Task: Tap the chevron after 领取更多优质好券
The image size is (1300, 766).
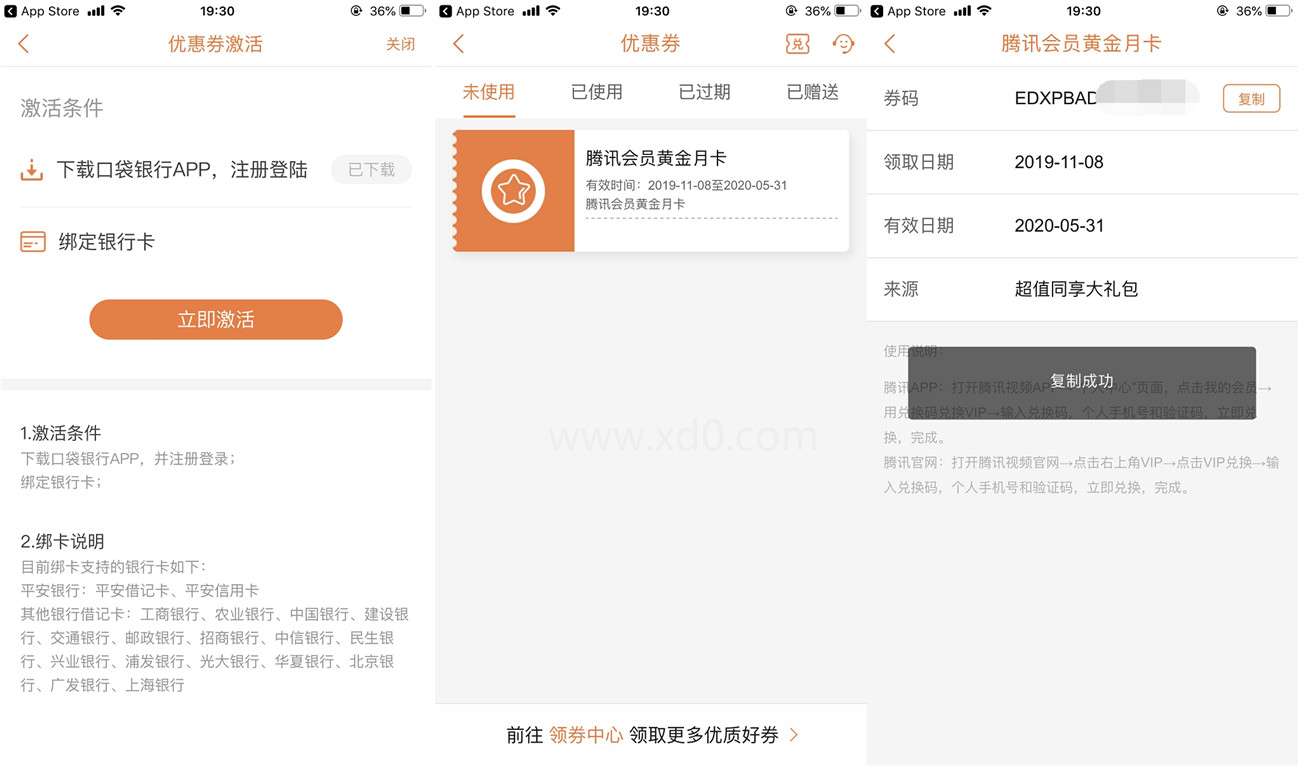Action: (794, 735)
